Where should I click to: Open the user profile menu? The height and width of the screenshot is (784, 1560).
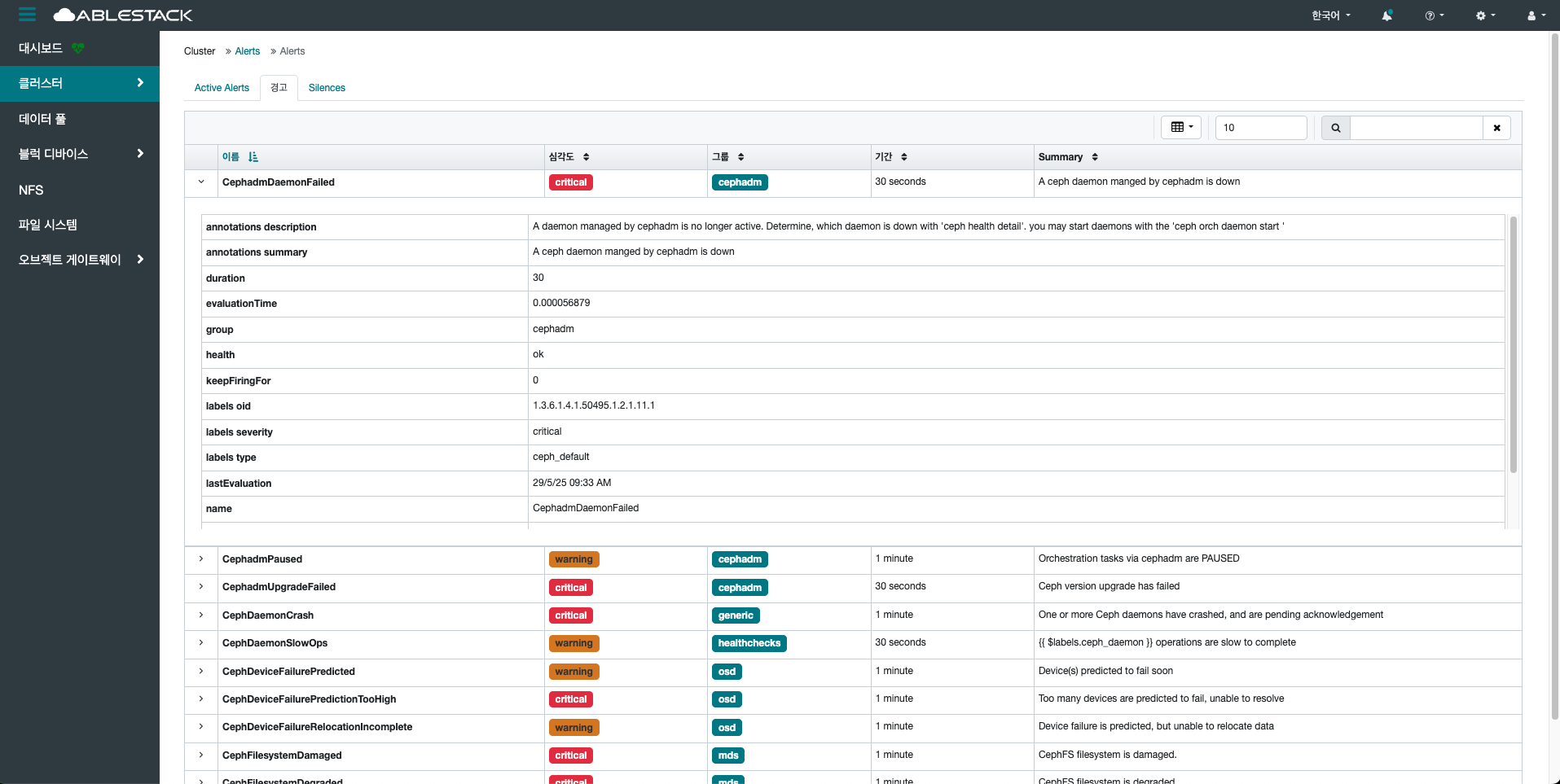coord(1535,15)
